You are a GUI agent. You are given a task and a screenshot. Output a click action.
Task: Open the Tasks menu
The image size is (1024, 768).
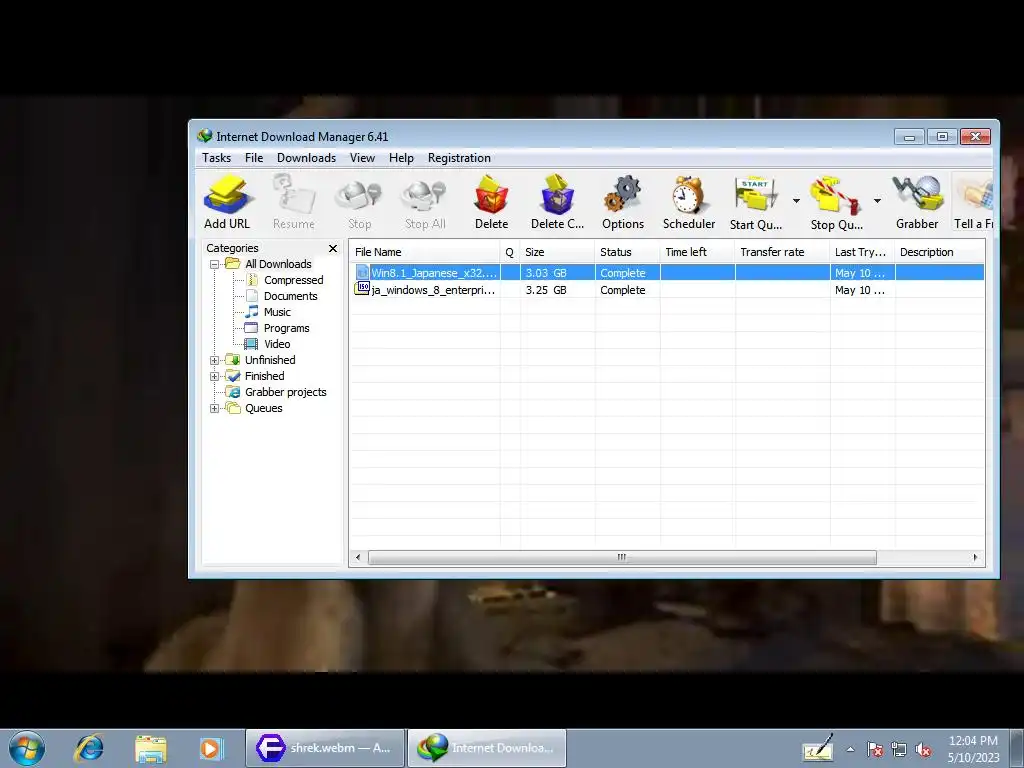pos(216,158)
